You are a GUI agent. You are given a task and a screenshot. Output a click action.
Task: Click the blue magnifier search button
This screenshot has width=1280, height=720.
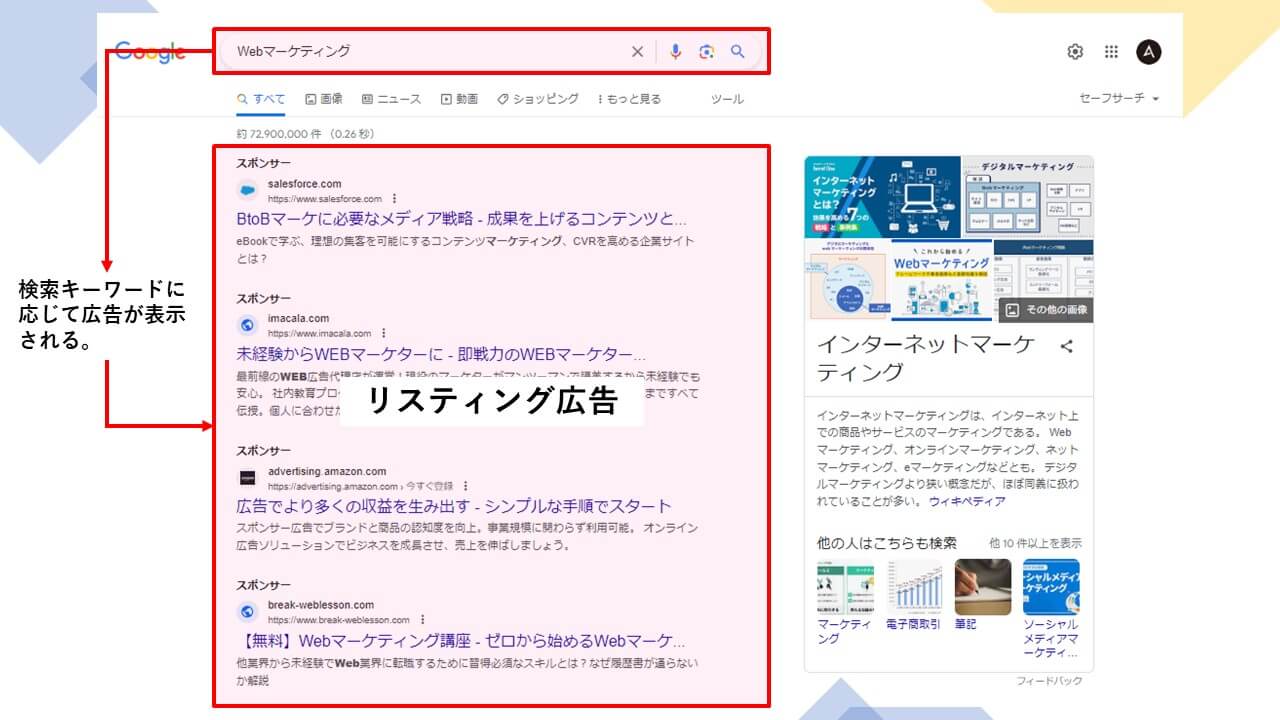[738, 52]
